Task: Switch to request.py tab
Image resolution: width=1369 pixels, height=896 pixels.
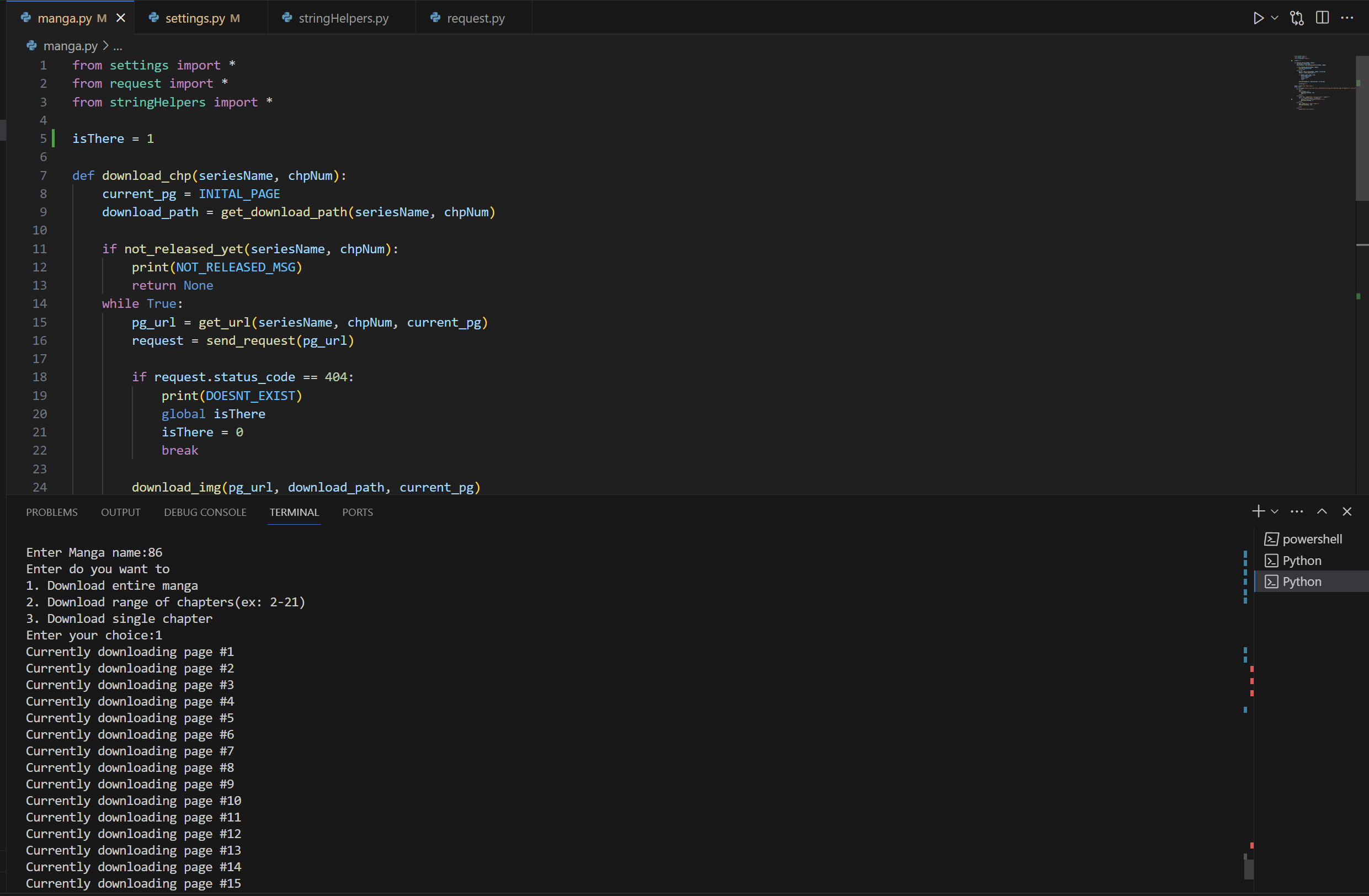Action: tap(473, 18)
